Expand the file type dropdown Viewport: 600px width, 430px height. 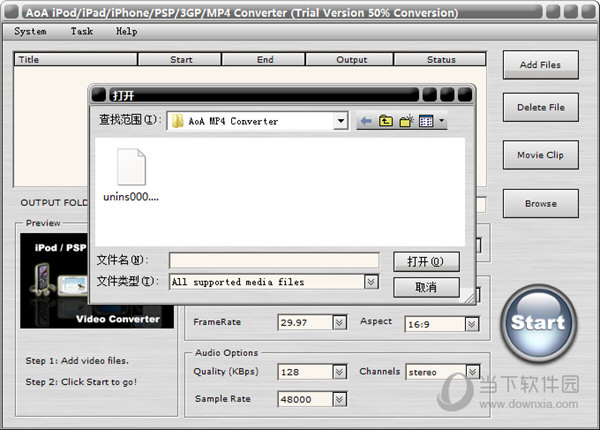coord(371,282)
